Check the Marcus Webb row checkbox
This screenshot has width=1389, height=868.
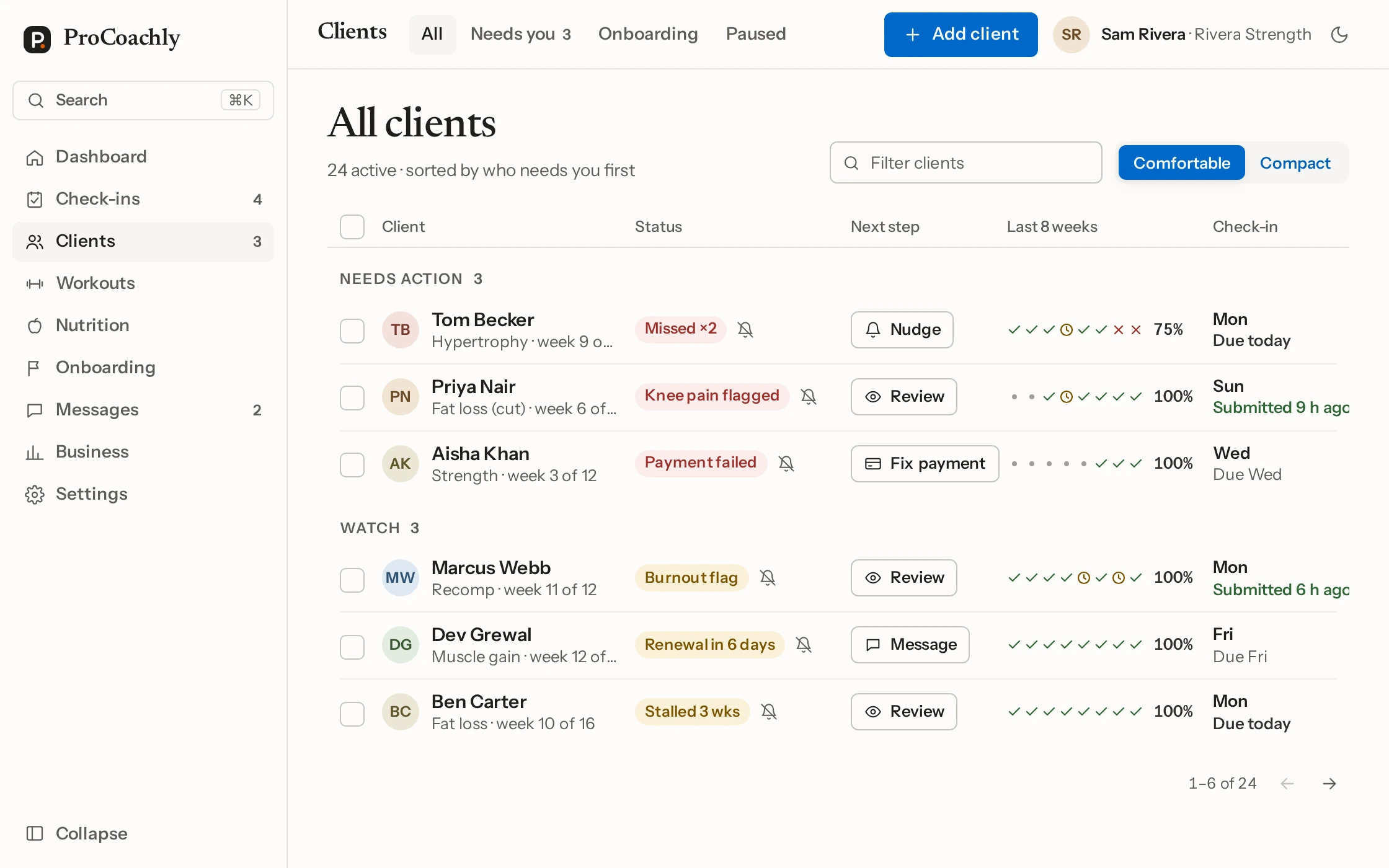[x=352, y=580]
